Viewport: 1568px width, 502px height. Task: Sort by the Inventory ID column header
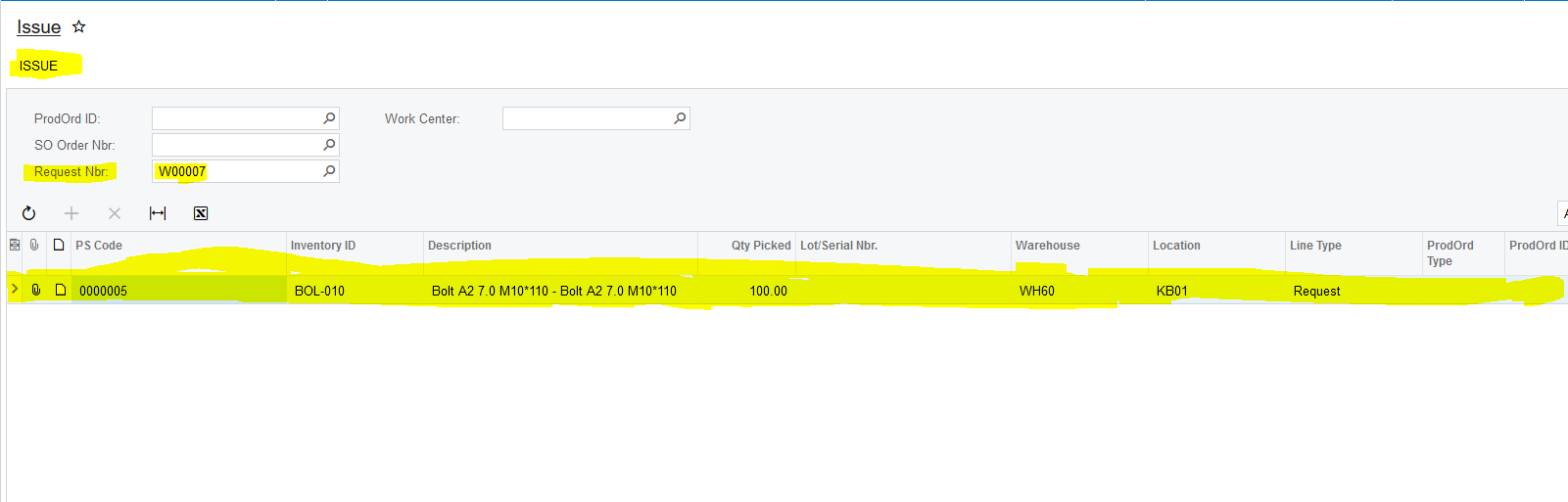pos(323,246)
